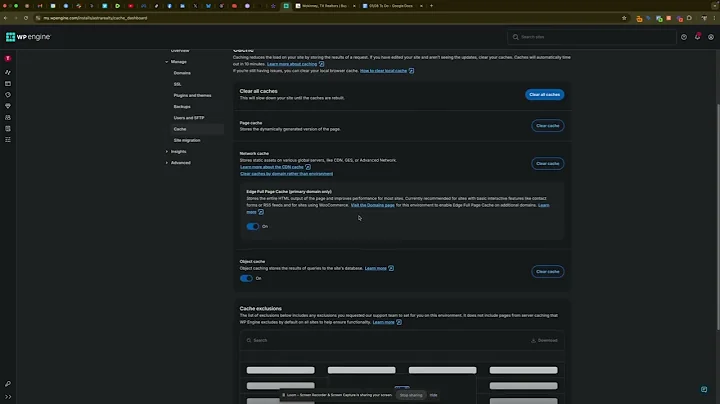Viewport: 720px width, 404px height.
Task: Open the user profile icon in header
Action: 710,37
